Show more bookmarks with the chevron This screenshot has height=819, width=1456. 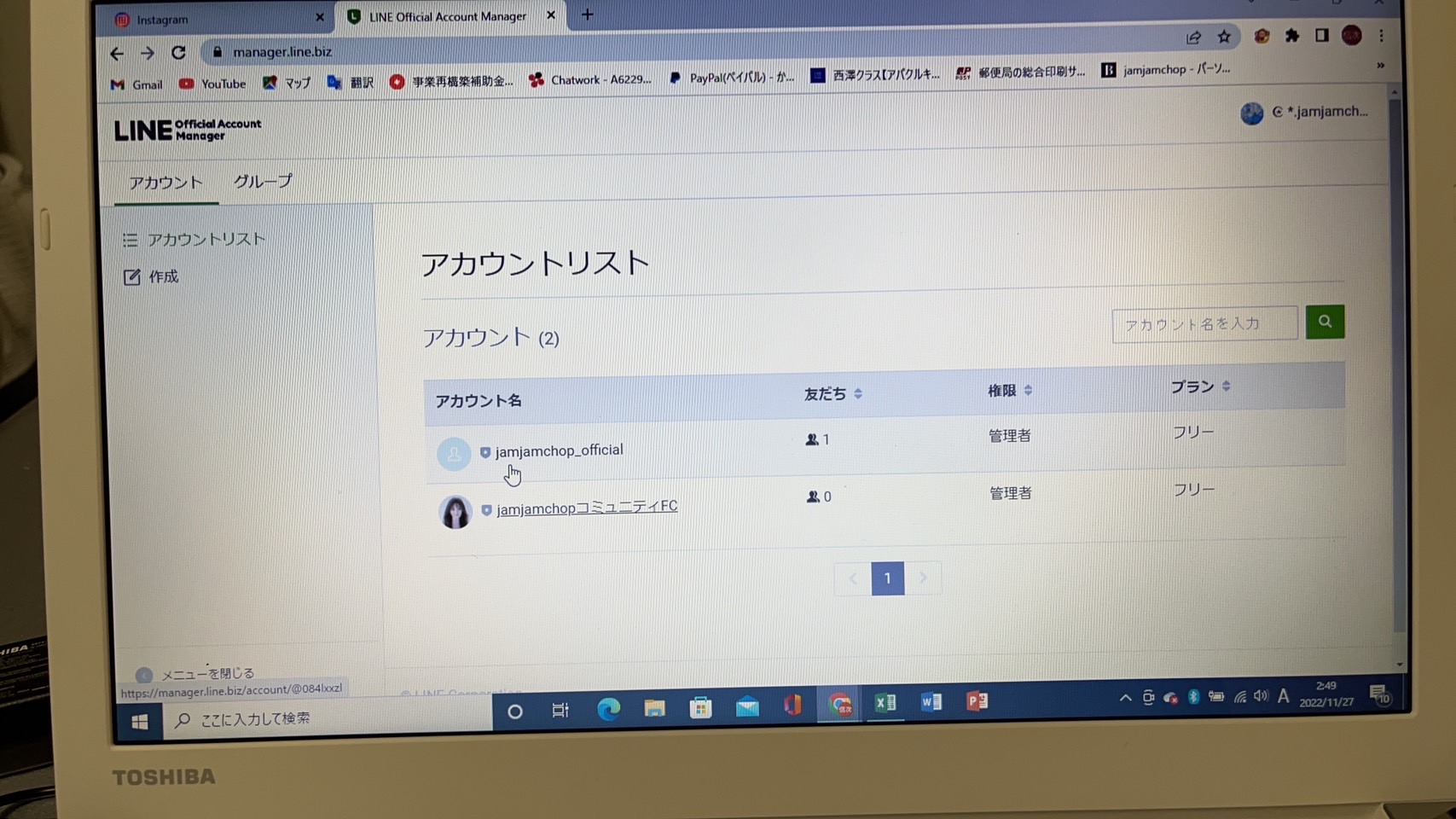coord(1380,66)
